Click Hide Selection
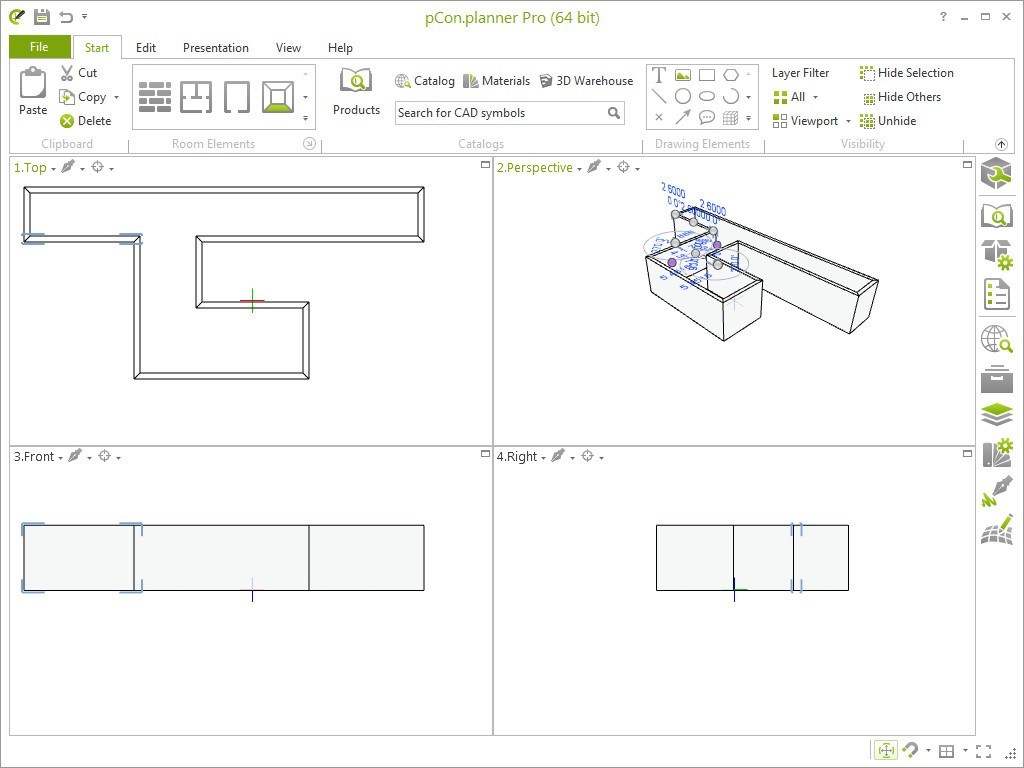This screenshot has width=1024, height=768. click(x=906, y=73)
